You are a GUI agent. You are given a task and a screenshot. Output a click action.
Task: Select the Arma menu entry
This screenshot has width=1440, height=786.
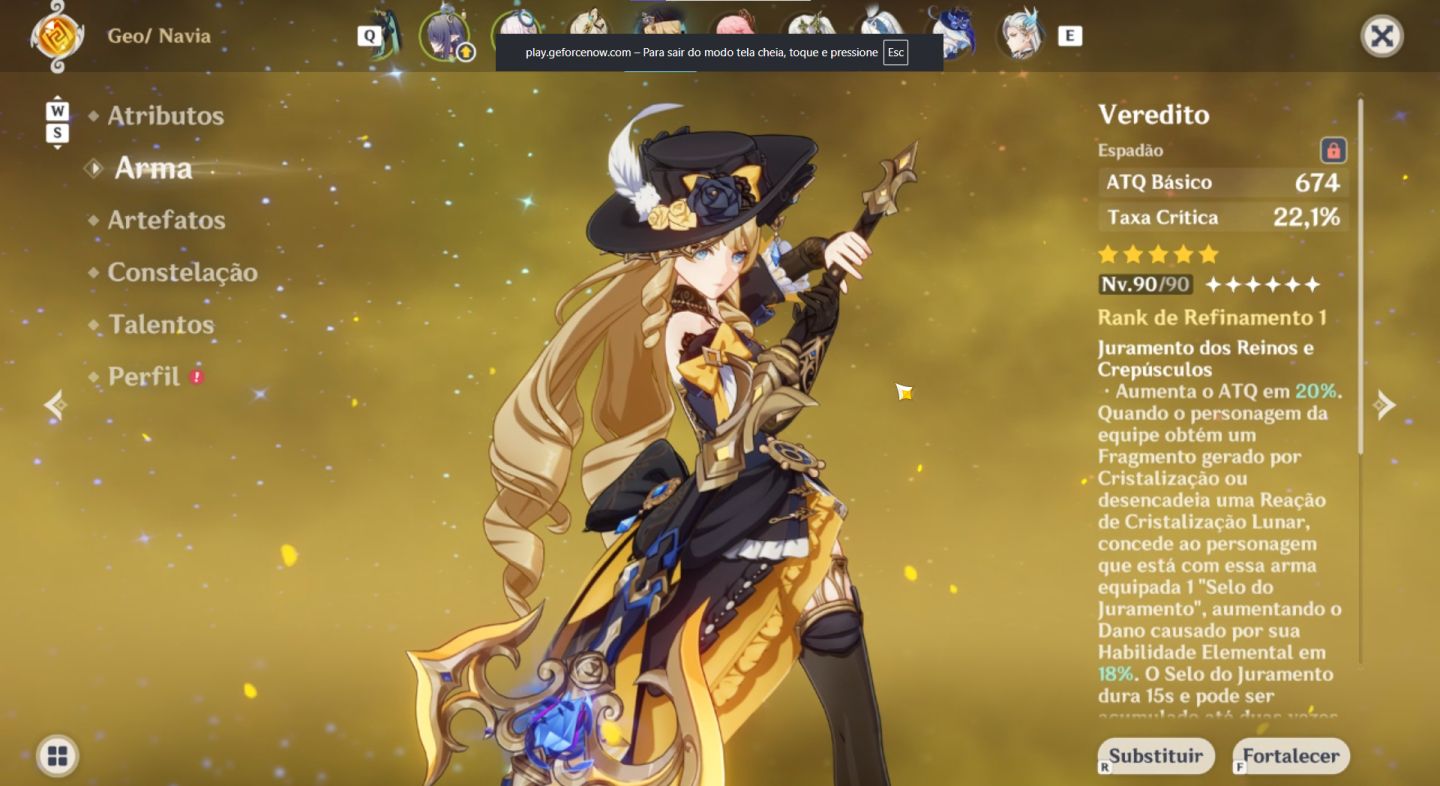pyautogui.click(x=153, y=168)
